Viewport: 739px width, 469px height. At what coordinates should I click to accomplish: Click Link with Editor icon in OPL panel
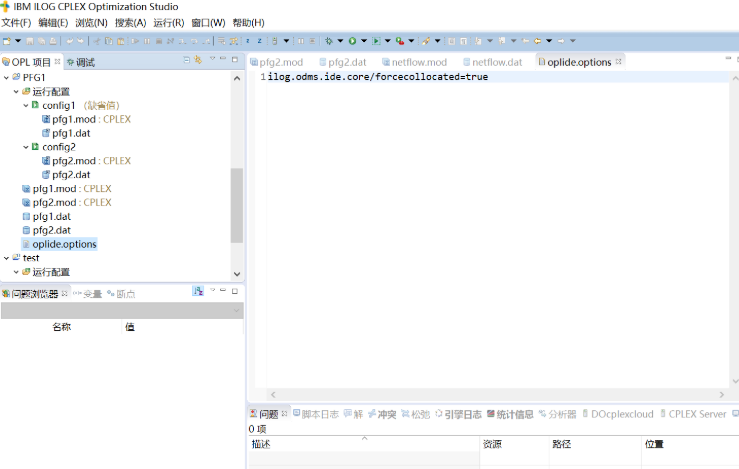[x=198, y=60]
